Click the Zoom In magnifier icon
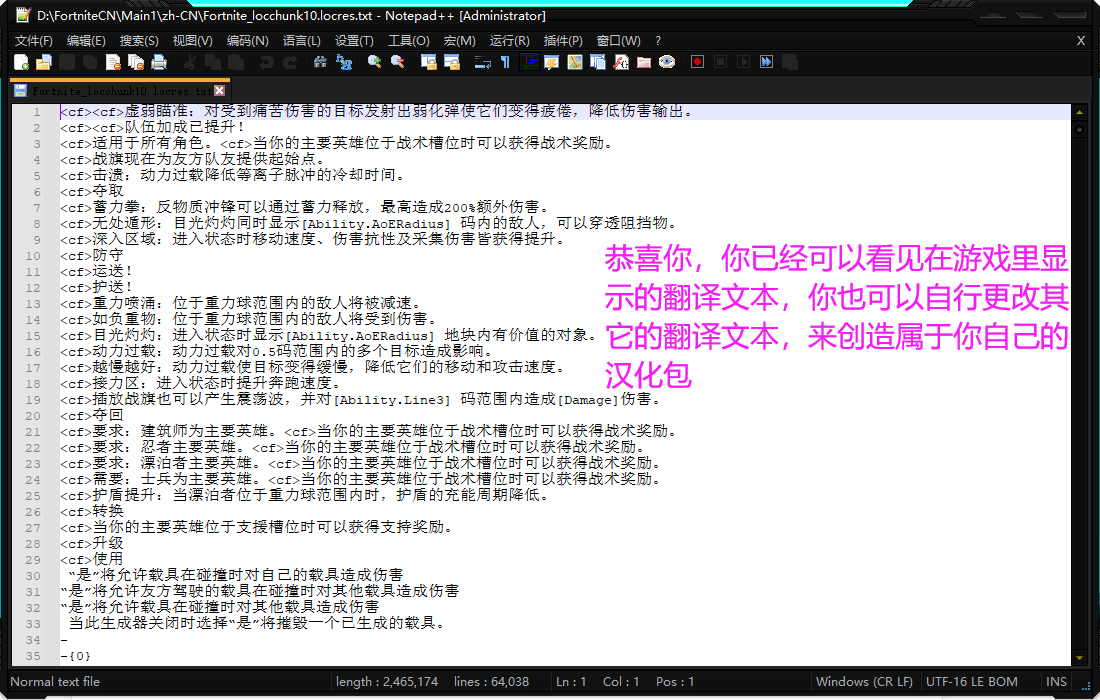Screen dimensions: 1100x700 tap(375, 62)
